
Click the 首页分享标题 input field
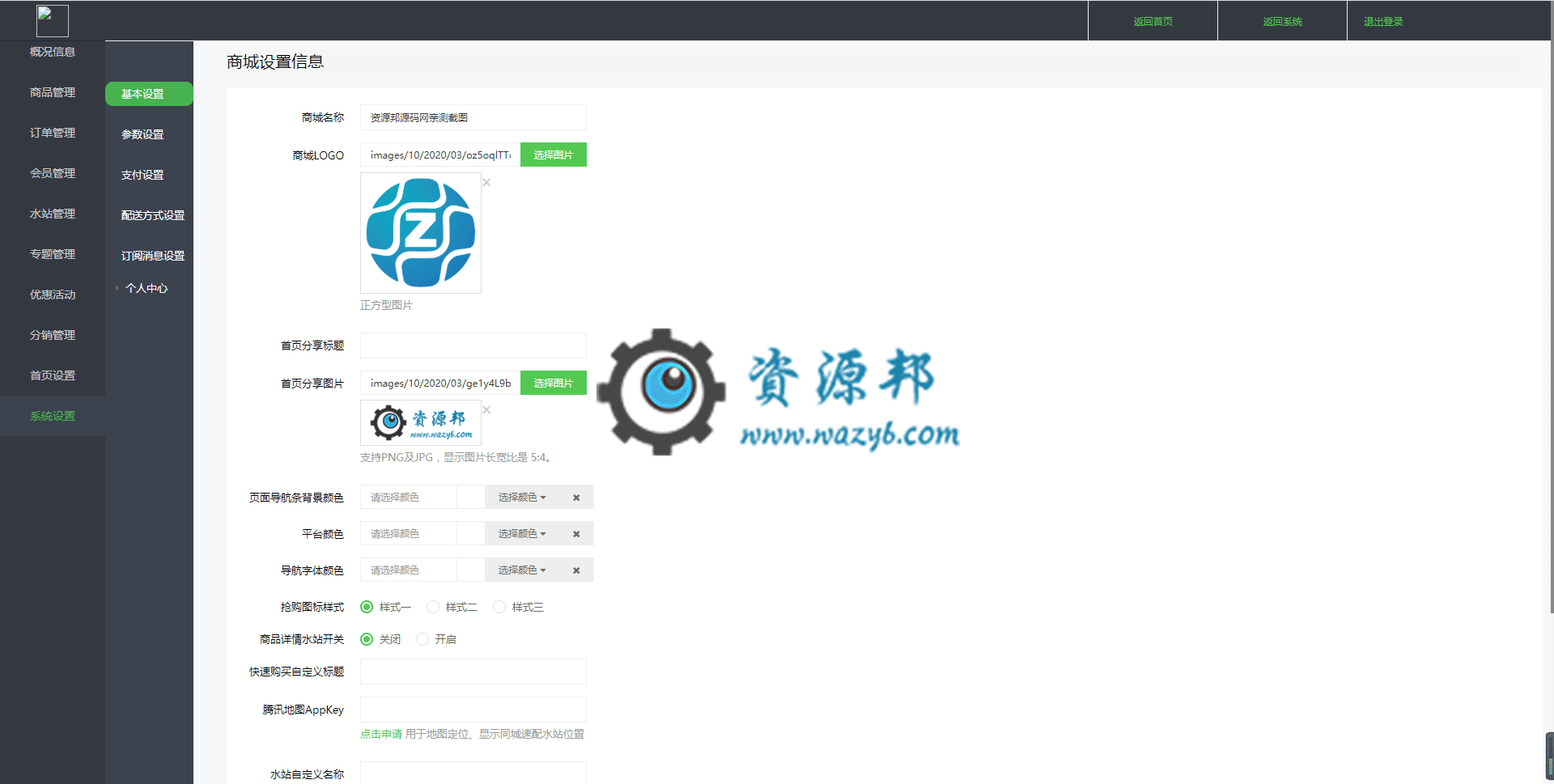click(473, 345)
